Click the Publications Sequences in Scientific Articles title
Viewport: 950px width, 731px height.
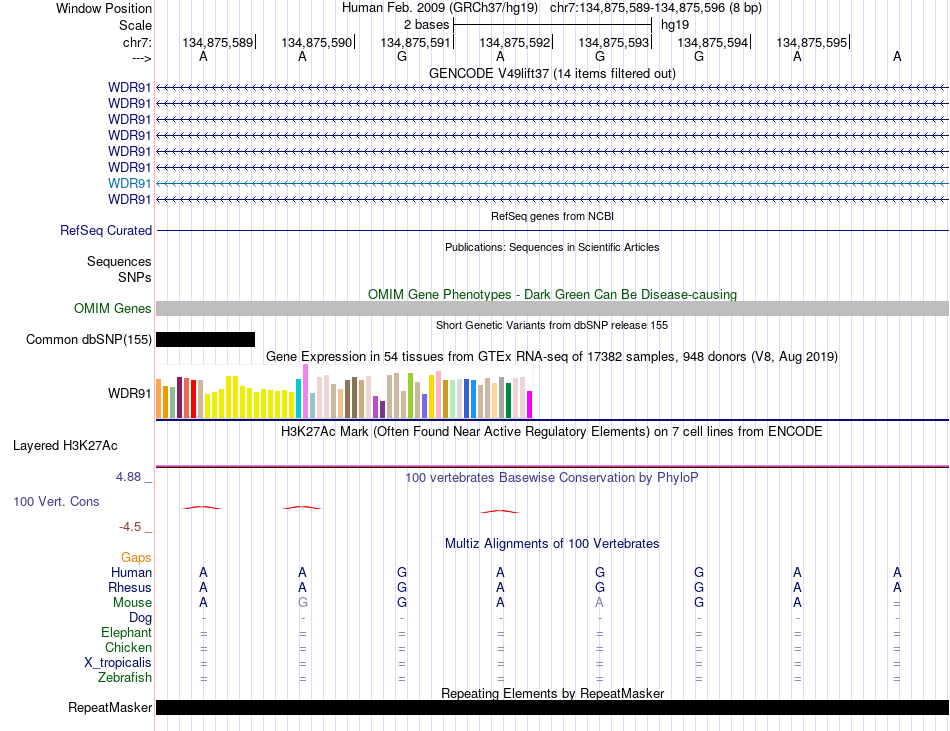[x=552, y=246]
